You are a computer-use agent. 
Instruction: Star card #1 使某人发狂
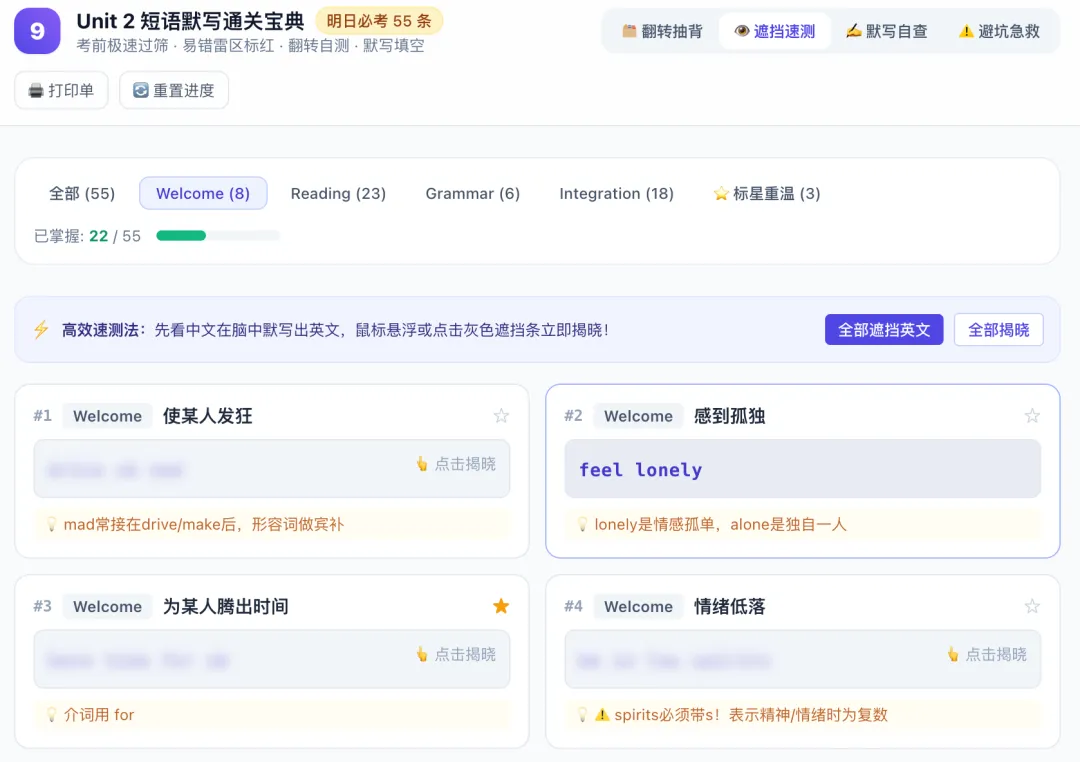(x=501, y=415)
